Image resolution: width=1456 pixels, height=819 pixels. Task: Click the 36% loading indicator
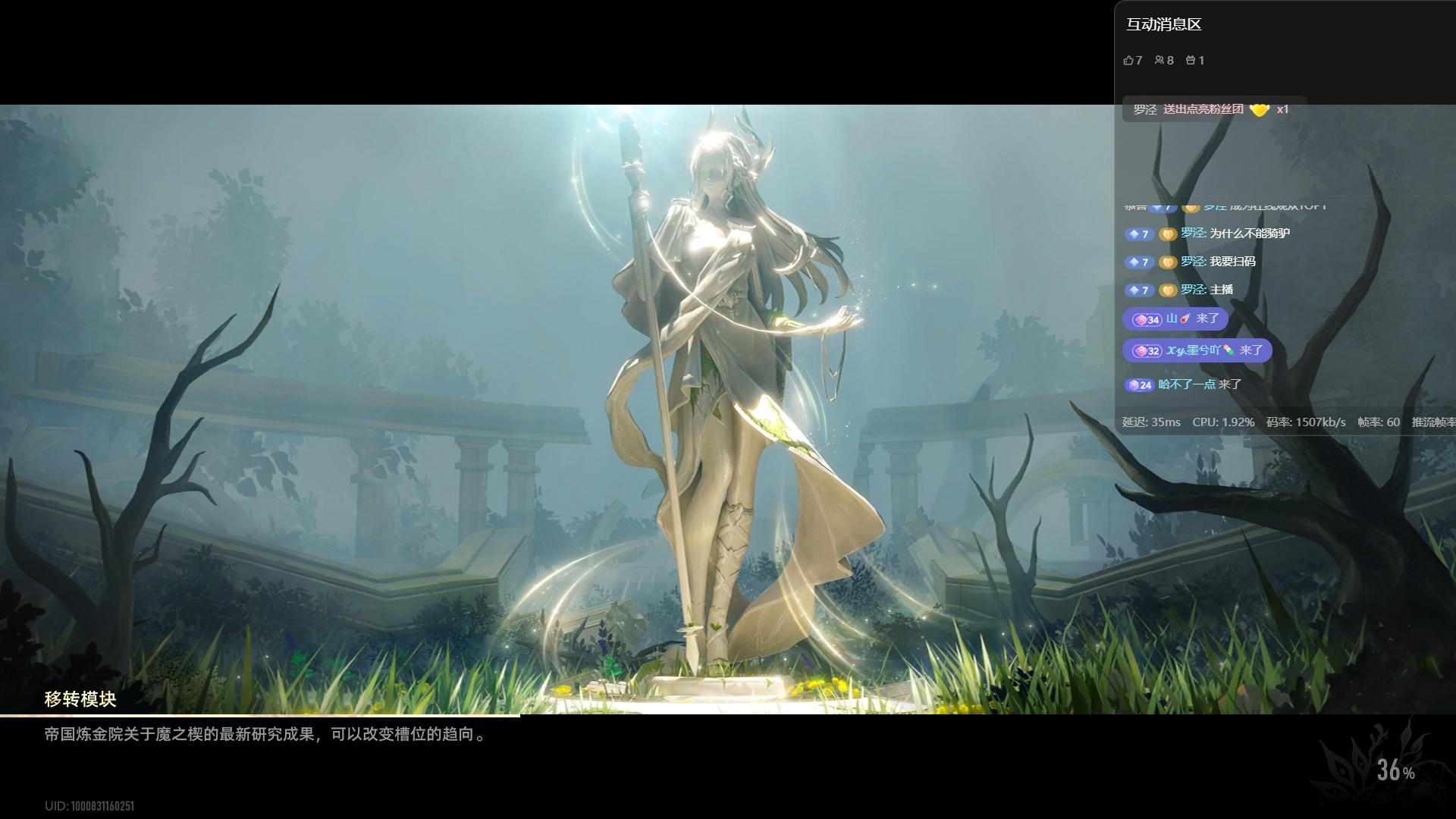1395,770
